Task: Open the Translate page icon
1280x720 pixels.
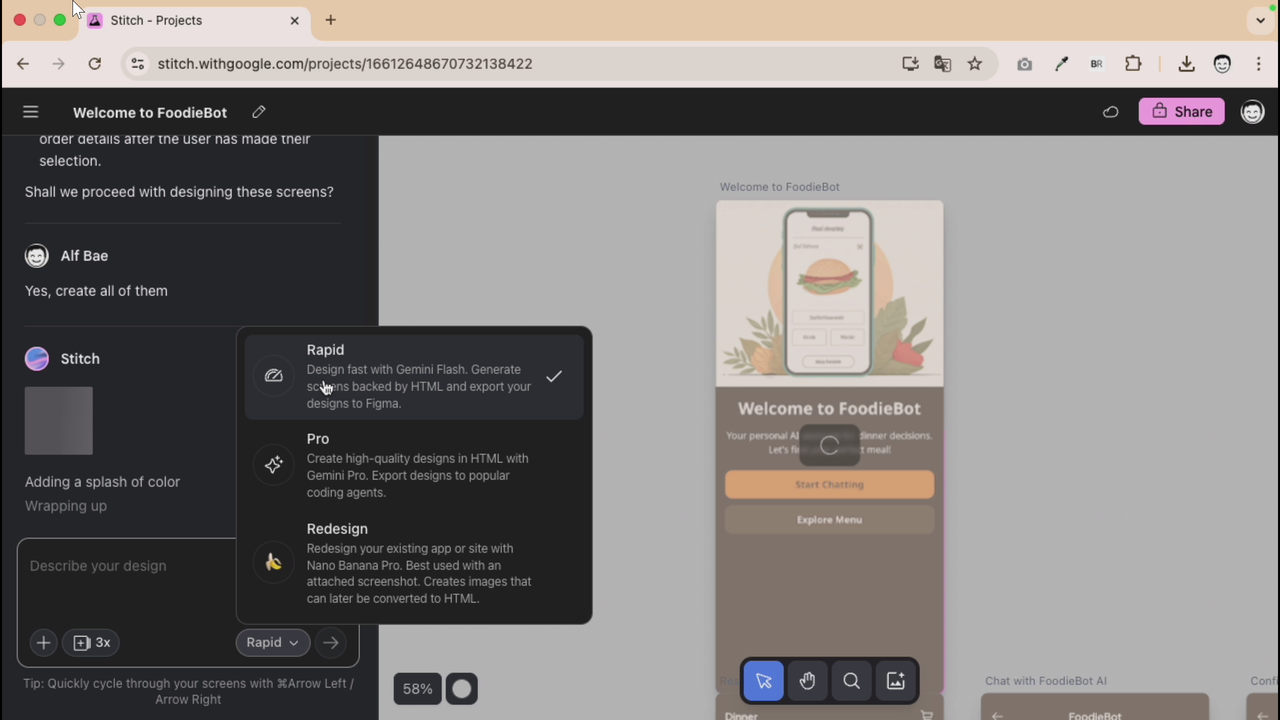Action: pos(942,64)
